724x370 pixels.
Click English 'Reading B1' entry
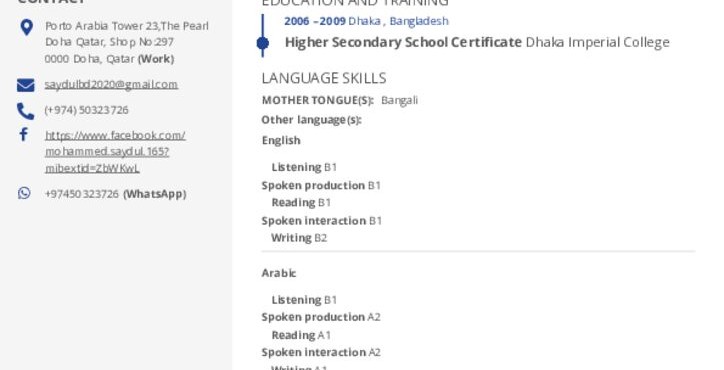301,203
